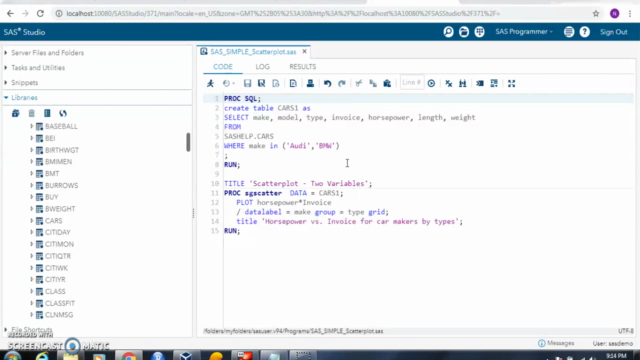Maximize the code editor view
The height and width of the screenshot is (360, 640).
tap(511, 83)
